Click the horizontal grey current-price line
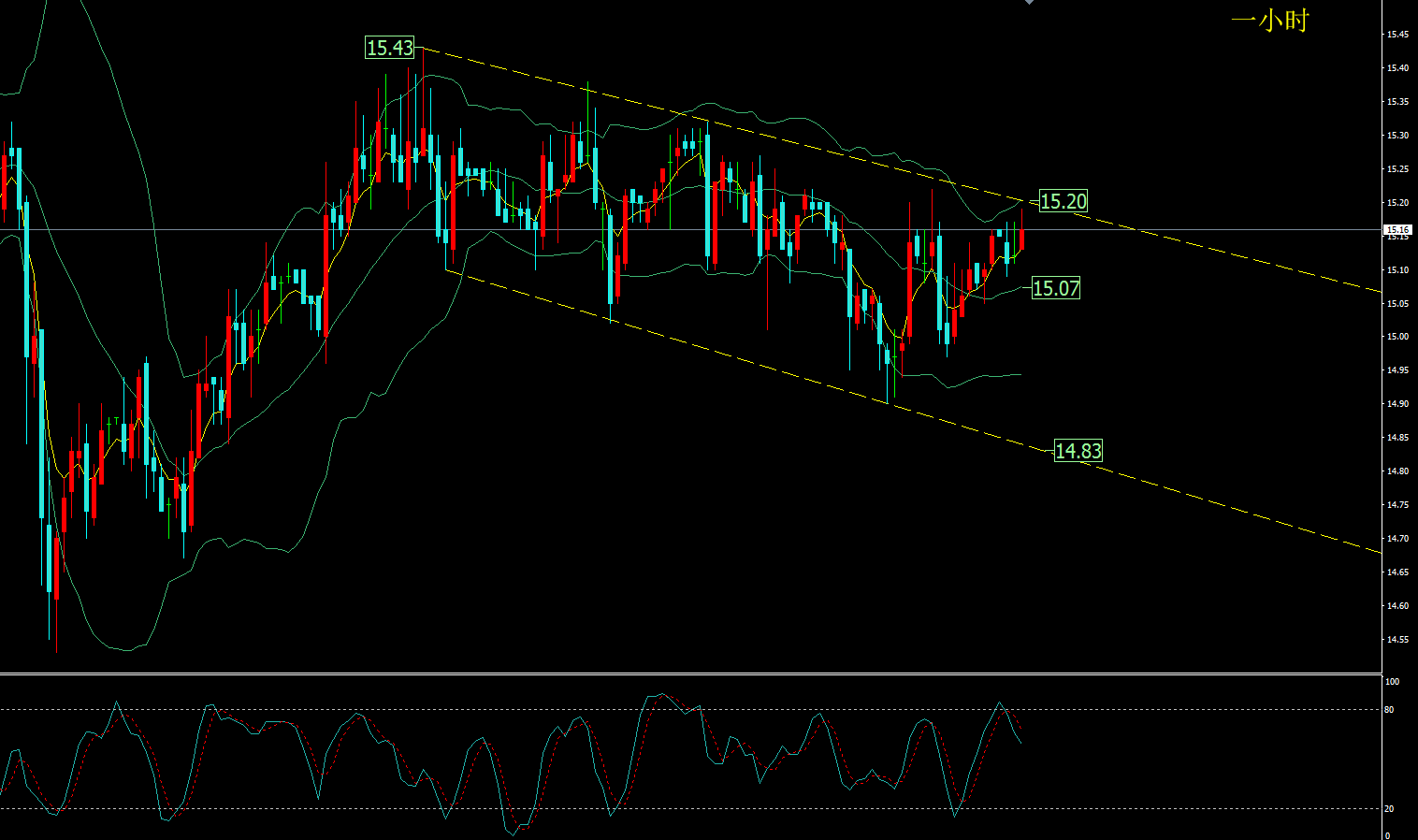Screen dimensions: 1418x840 (690, 229)
